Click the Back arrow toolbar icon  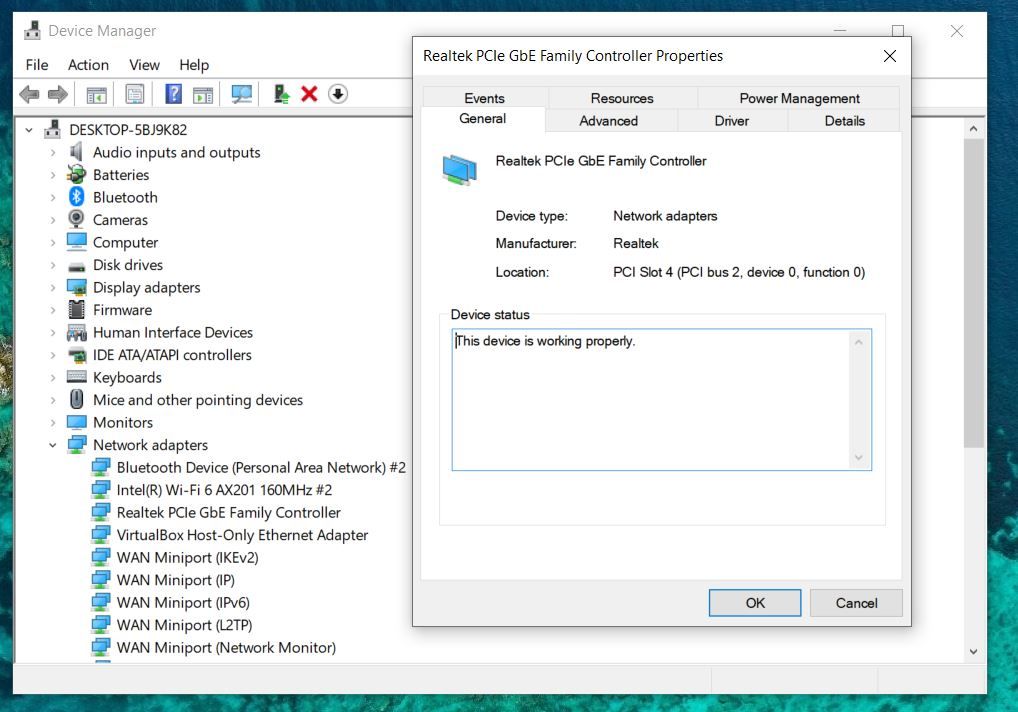[29, 95]
